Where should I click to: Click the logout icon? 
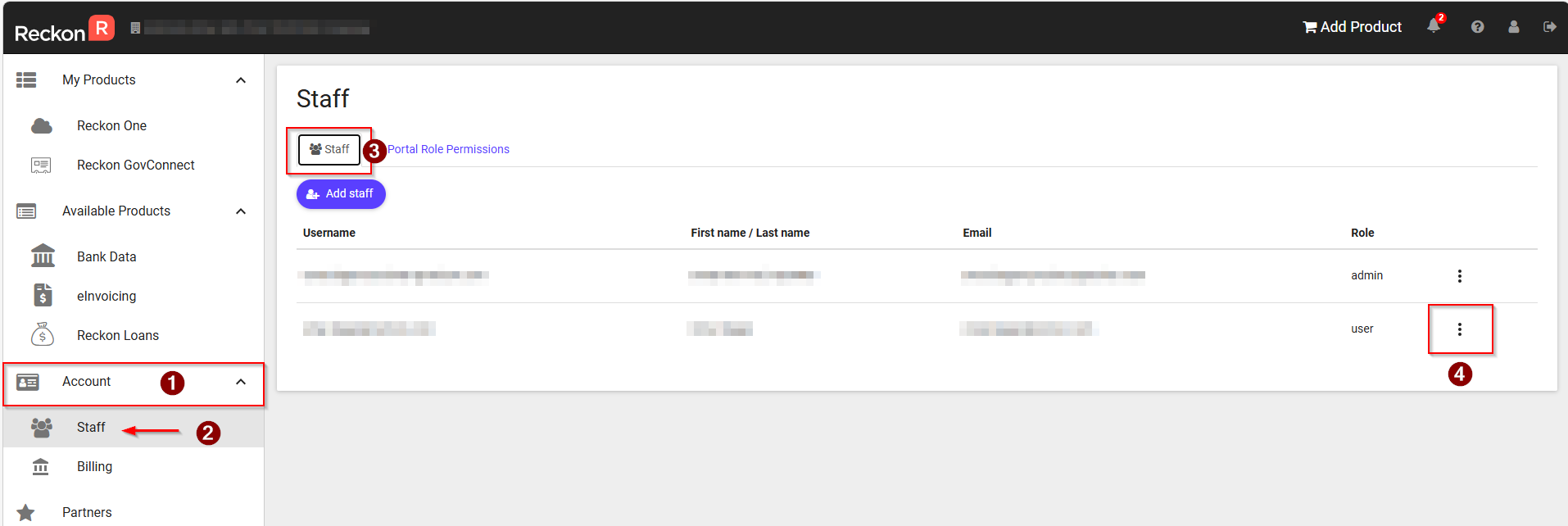pyautogui.click(x=1550, y=27)
